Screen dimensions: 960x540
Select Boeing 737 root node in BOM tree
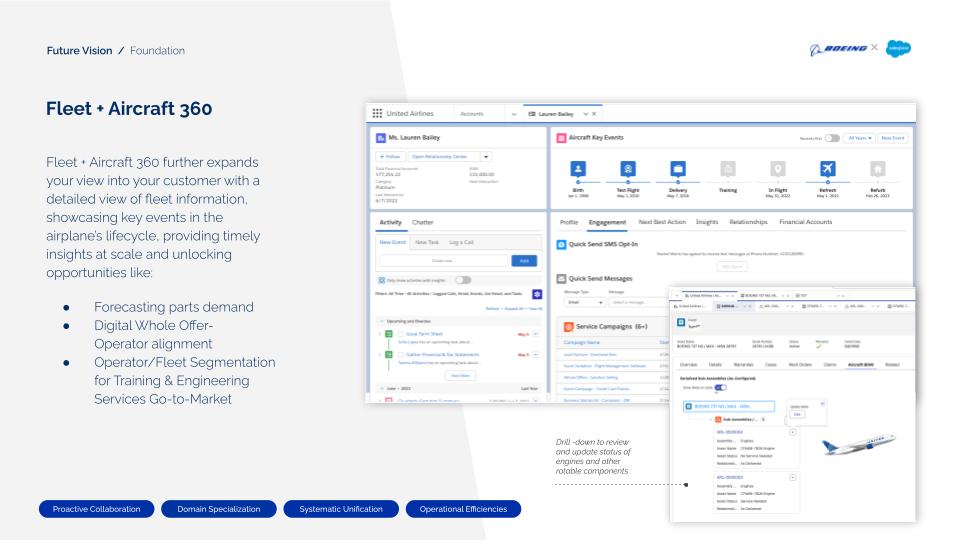pyautogui.click(x=729, y=407)
